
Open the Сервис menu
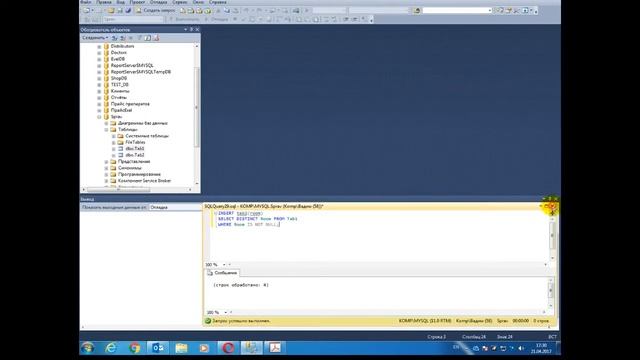pos(180,2)
